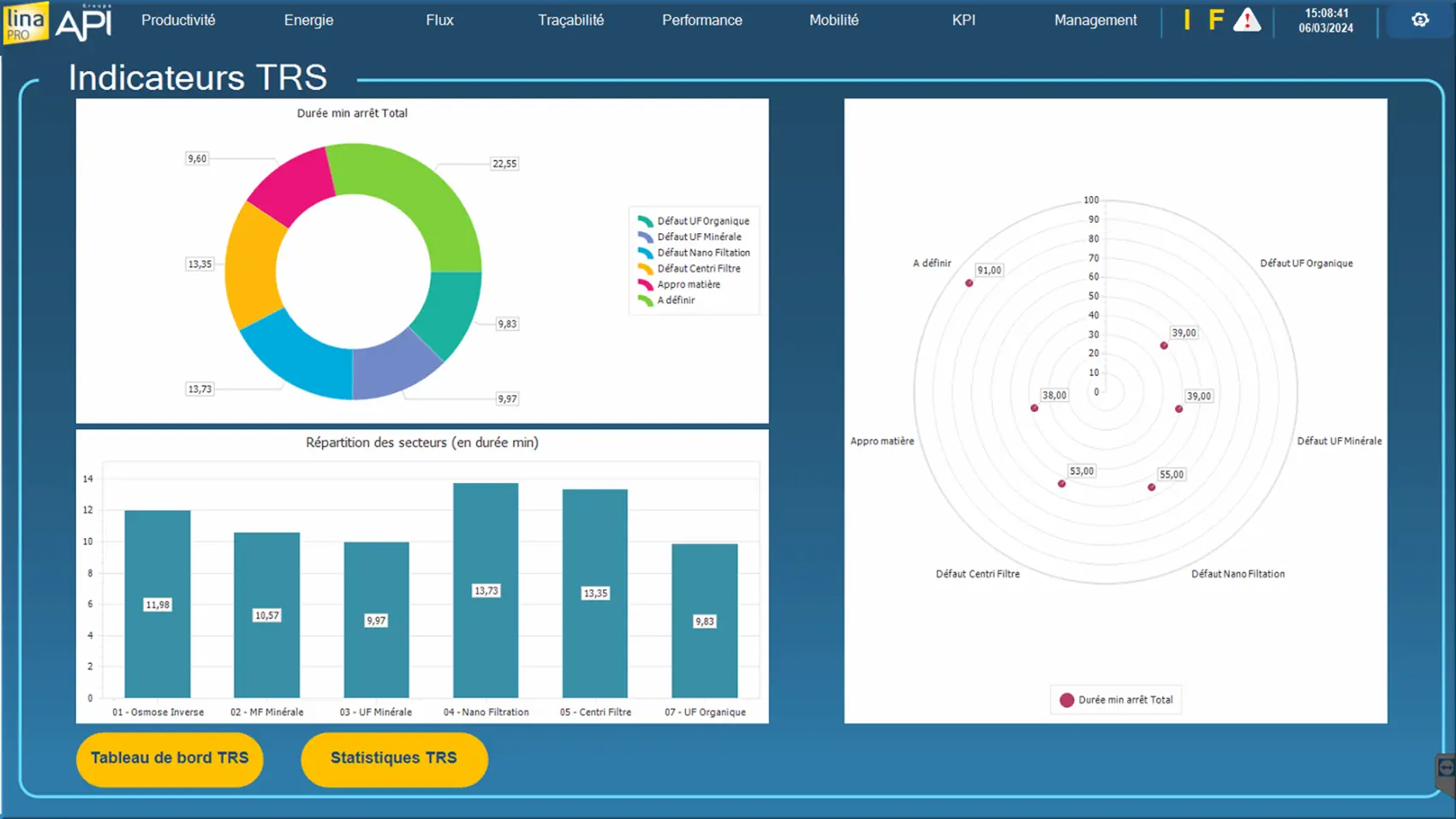Click the 91,00 A définir radar point
Screen dimensions: 1456x819
pyautogui.click(x=970, y=283)
